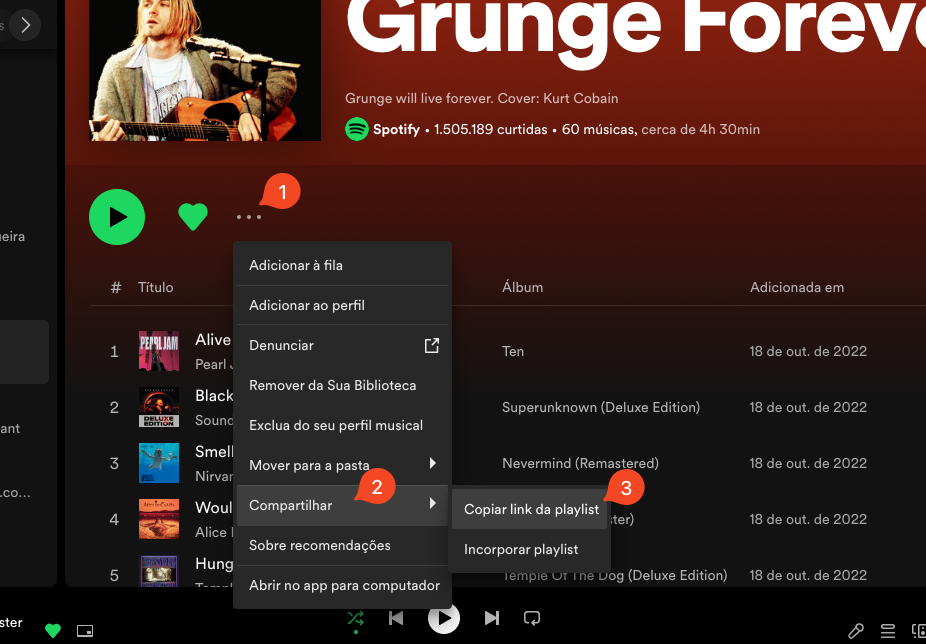Image resolution: width=926 pixels, height=644 pixels.
Task: Unlike the Grunge Forever playlist with the heart
Action: click(x=192, y=216)
